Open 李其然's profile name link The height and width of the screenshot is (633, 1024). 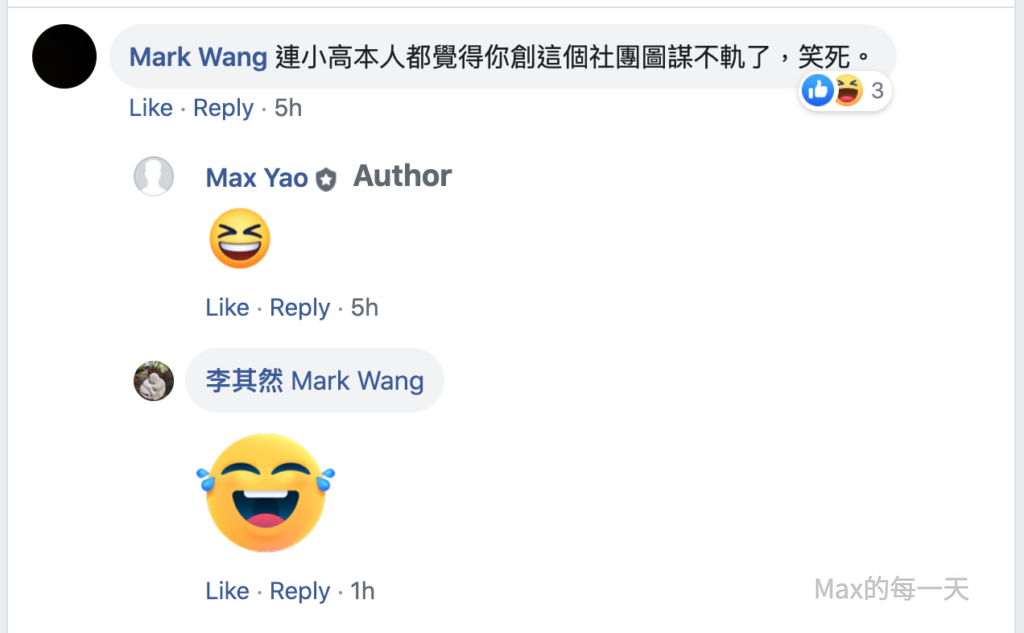pos(244,381)
